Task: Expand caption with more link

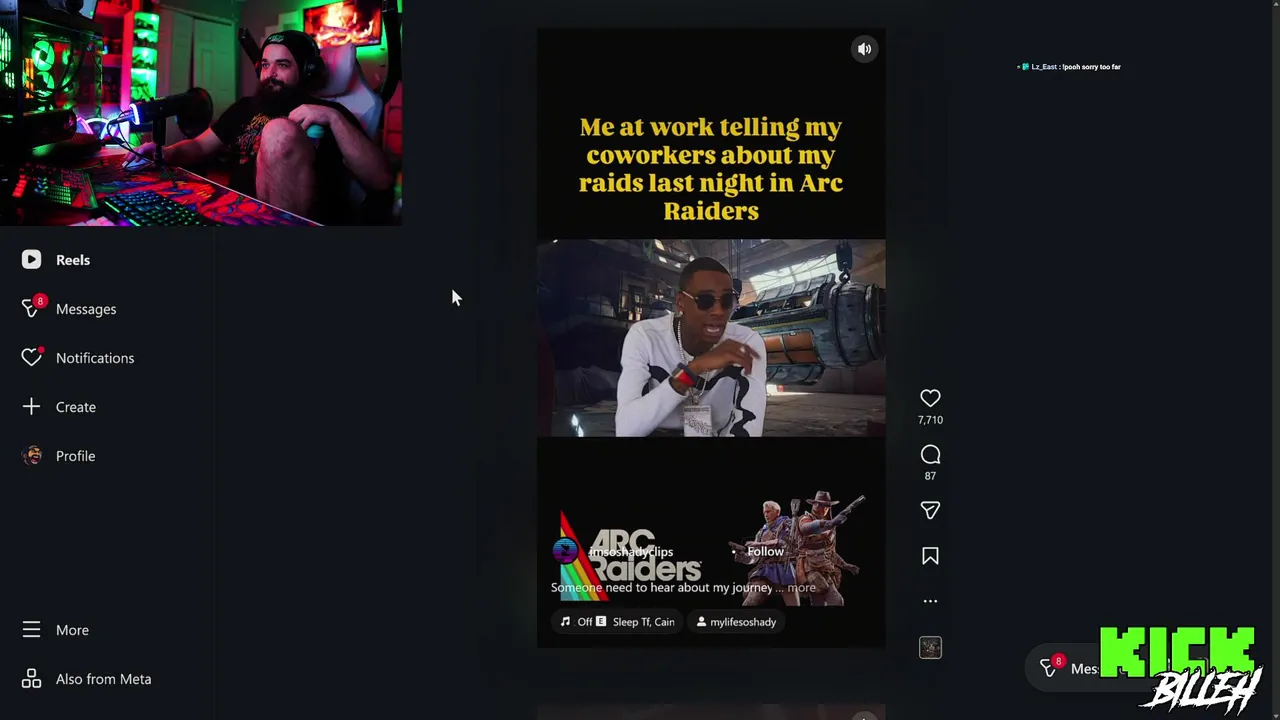Action: tap(801, 588)
